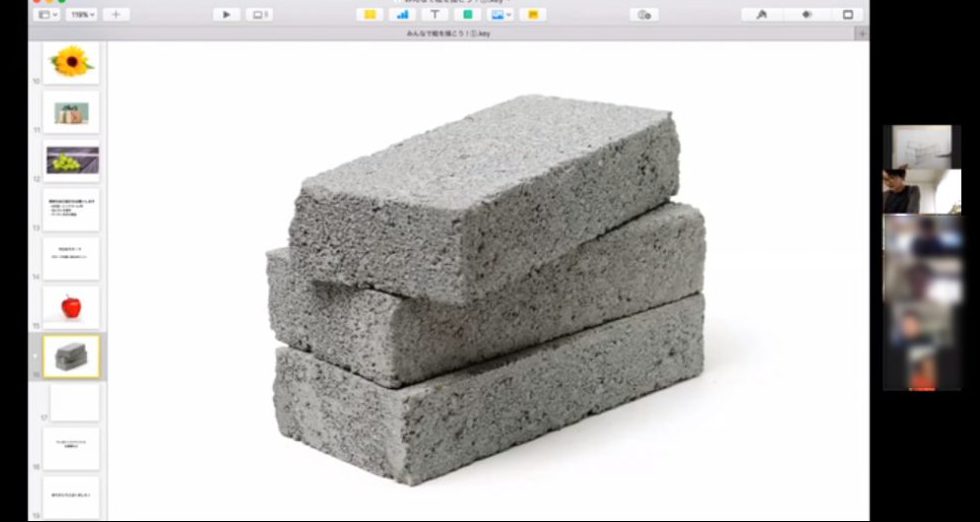This screenshot has width=980, height=522.
Task: Toggle the Format inspector panel
Action: (762, 14)
